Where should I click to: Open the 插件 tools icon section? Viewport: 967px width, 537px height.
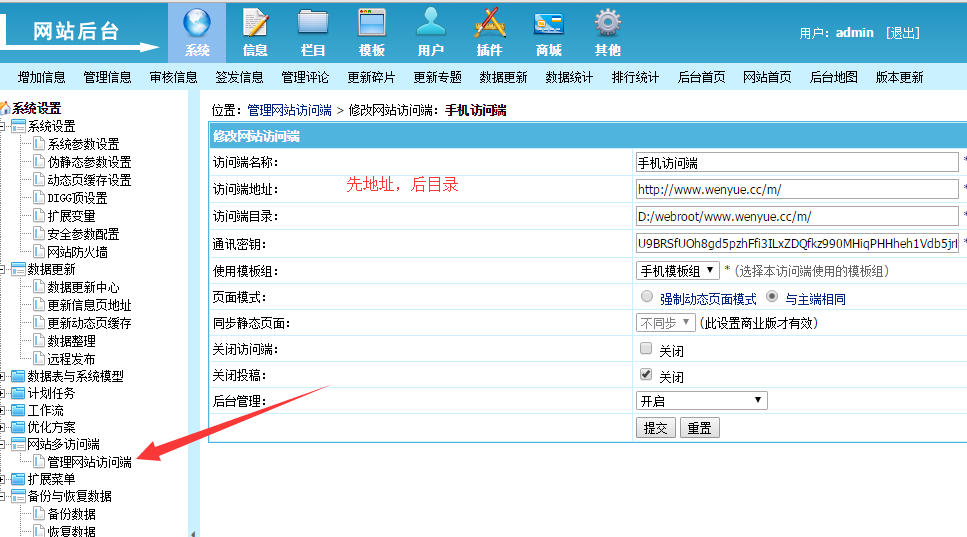point(489,32)
